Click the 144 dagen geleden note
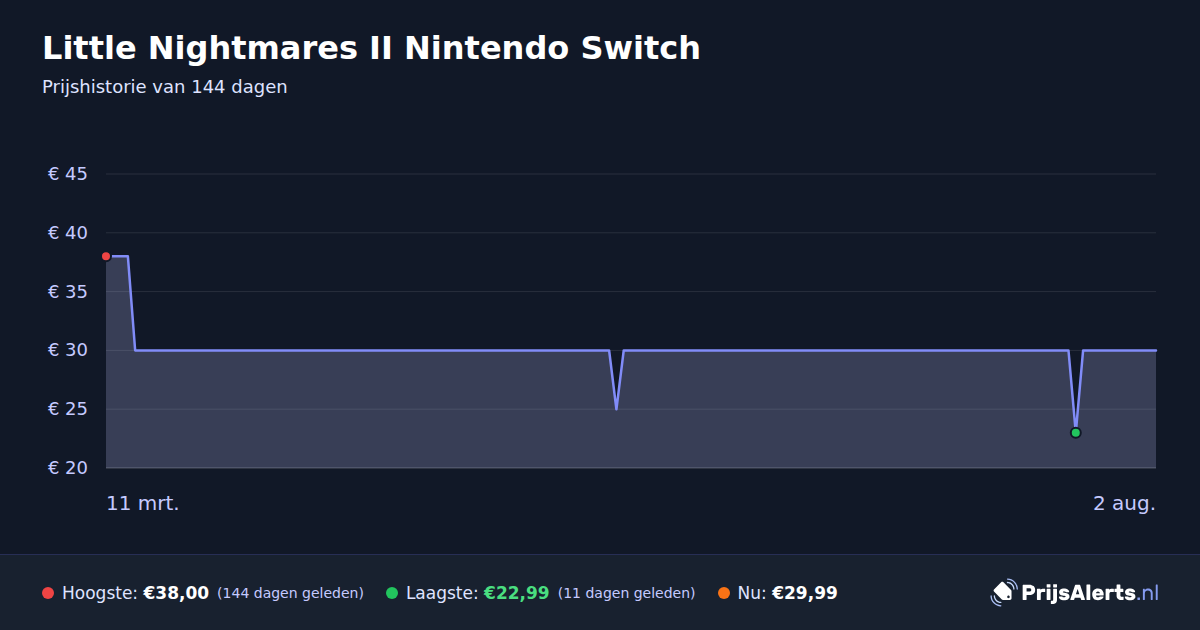 pos(290,593)
